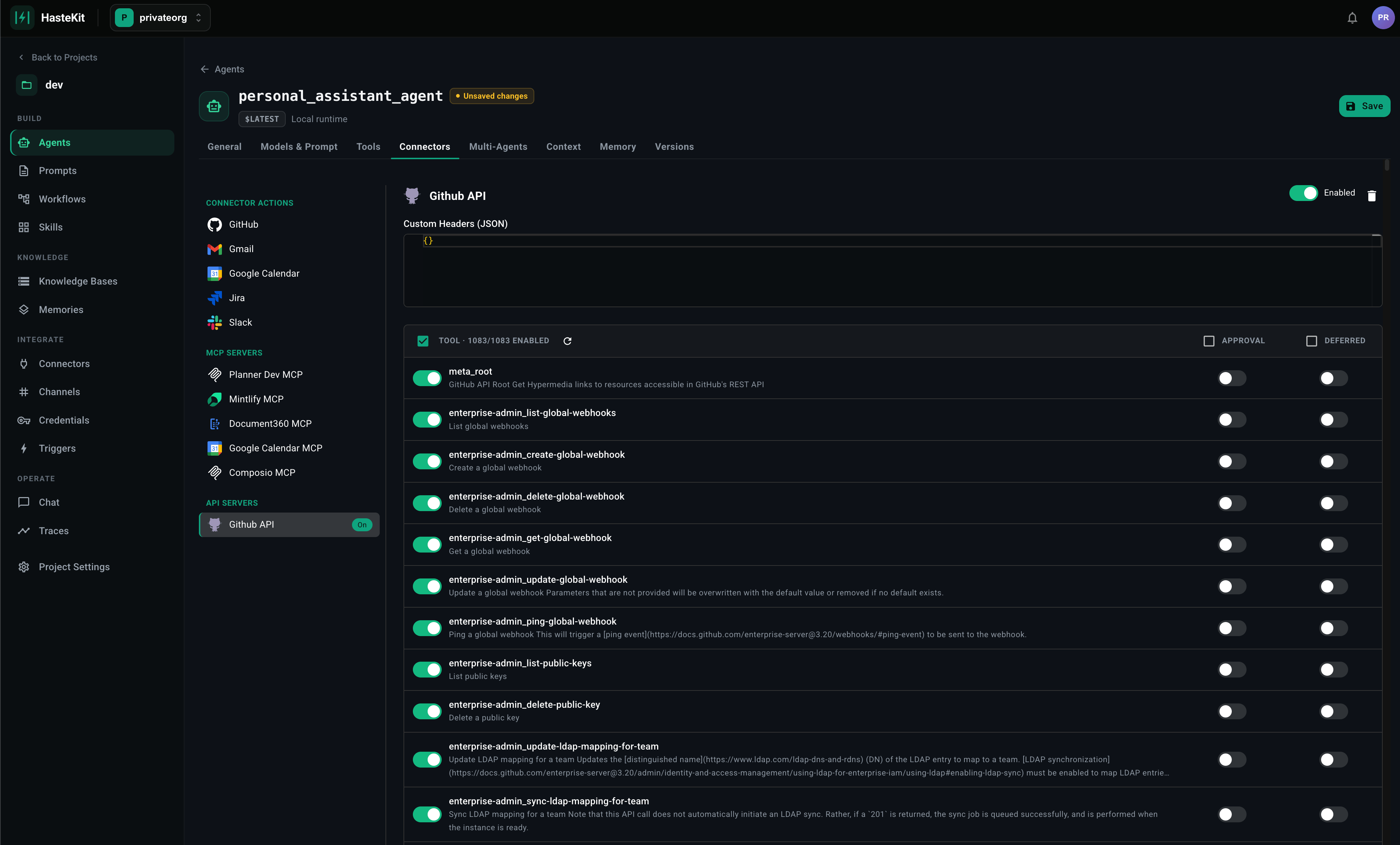
Task: Select Composio MCP server
Action: point(289,473)
